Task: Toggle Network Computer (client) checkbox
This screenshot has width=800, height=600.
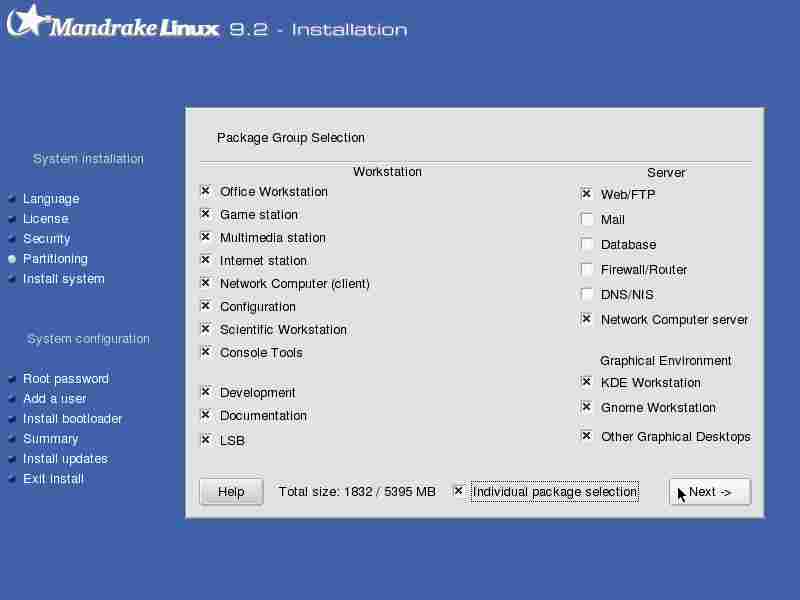Action: point(206,283)
